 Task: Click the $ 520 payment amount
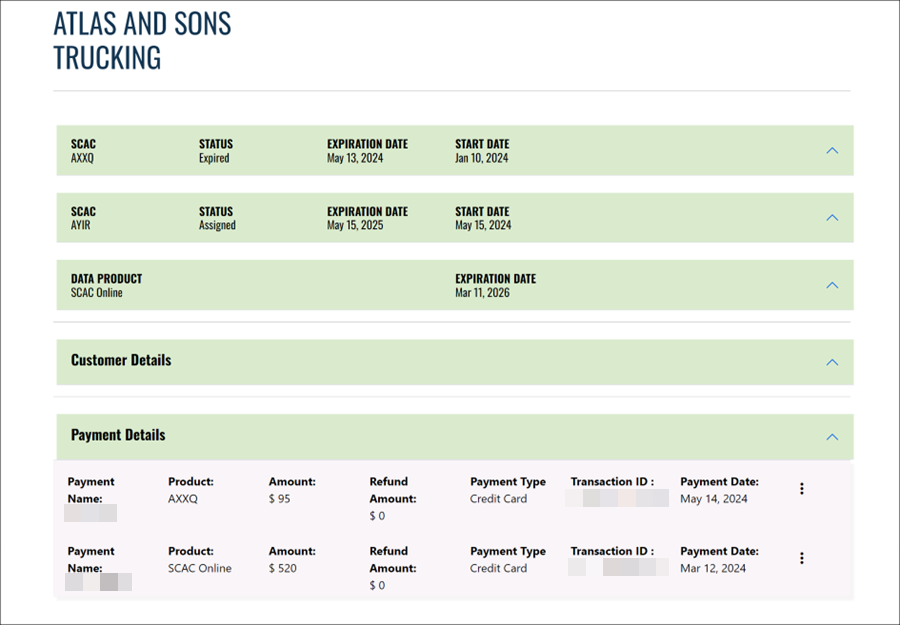click(x=283, y=568)
